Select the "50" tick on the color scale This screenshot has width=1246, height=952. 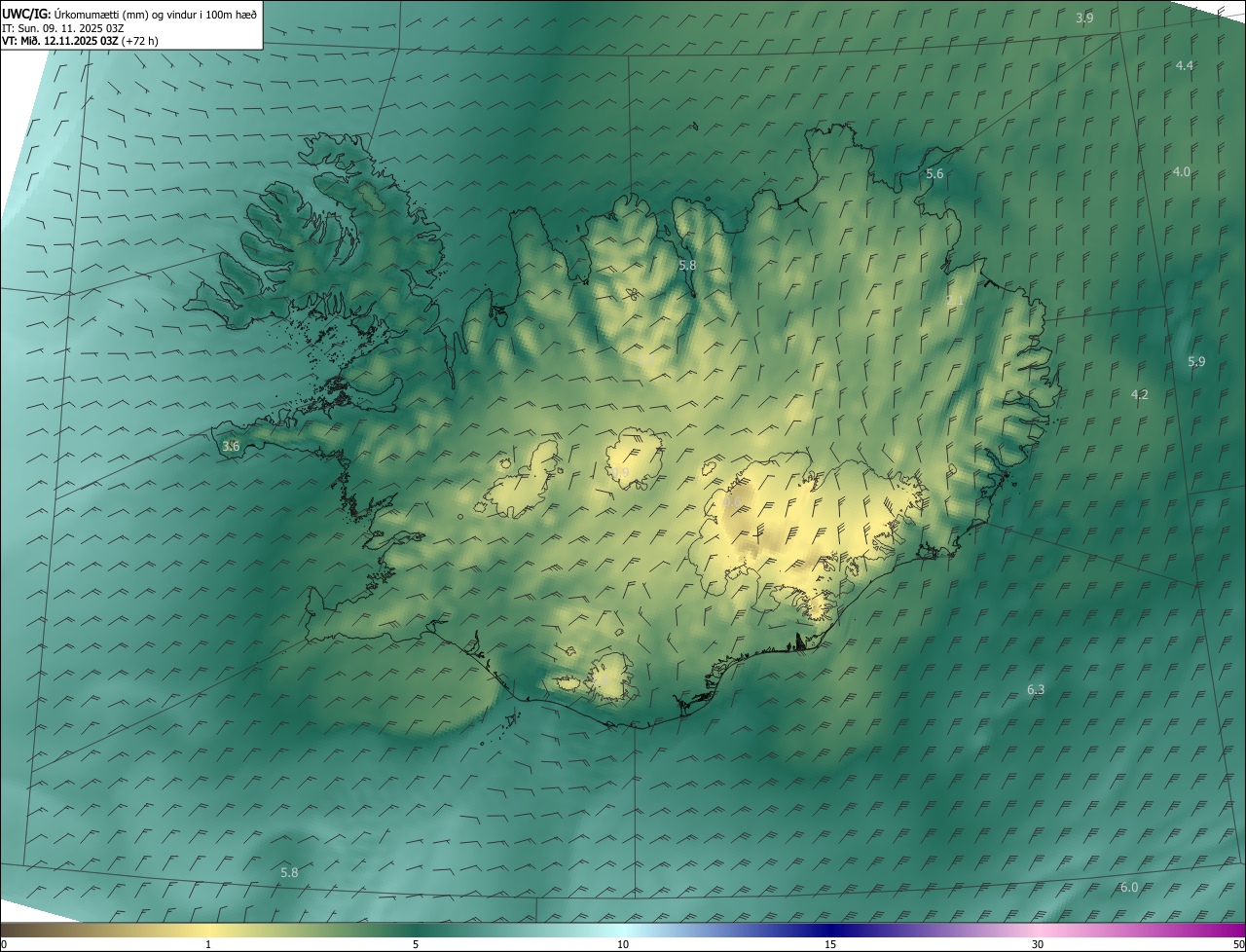point(1238,944)
